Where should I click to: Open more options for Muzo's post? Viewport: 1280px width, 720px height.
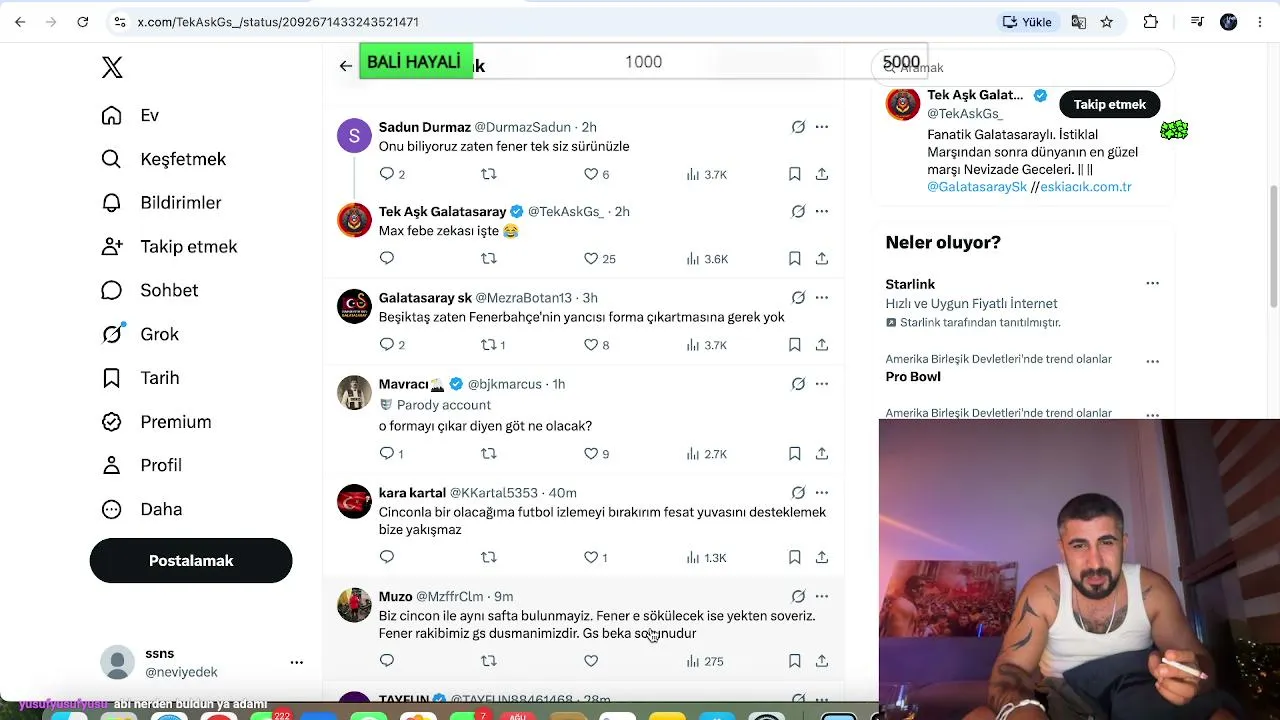[822, 596]
